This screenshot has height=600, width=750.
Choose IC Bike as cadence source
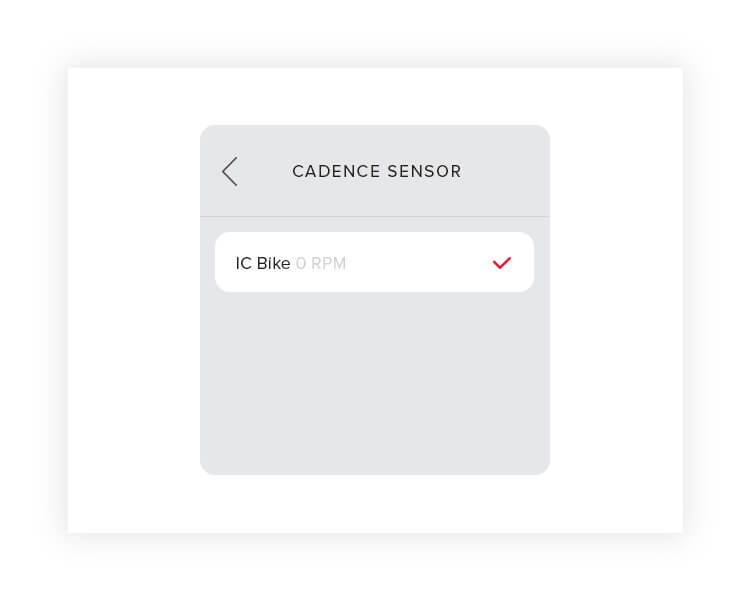[374, 262]
